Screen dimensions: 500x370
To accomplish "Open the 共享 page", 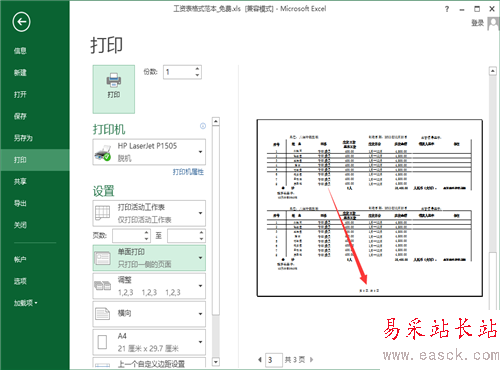I will pos(20,181).
